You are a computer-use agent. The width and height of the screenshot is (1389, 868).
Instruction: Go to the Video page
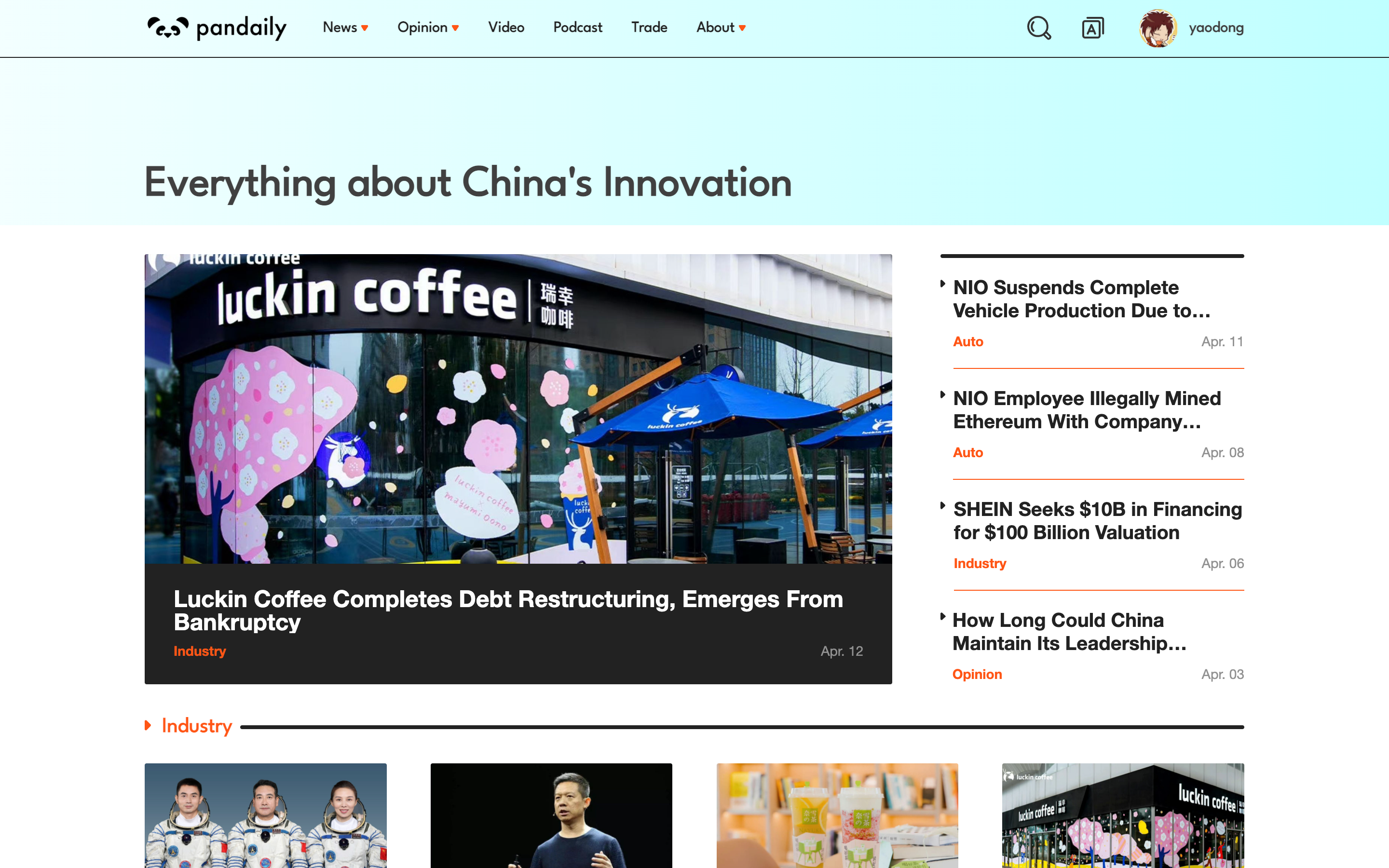click(506, 27)
